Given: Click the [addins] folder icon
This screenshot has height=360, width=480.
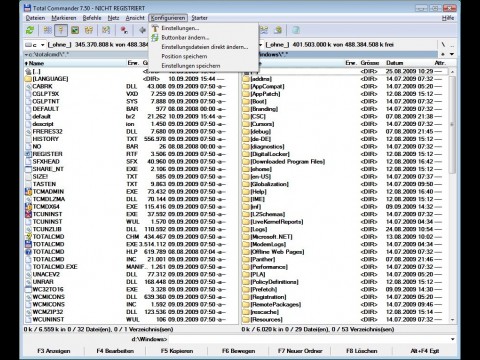Looking at the screenshot, I should point(246,79).
